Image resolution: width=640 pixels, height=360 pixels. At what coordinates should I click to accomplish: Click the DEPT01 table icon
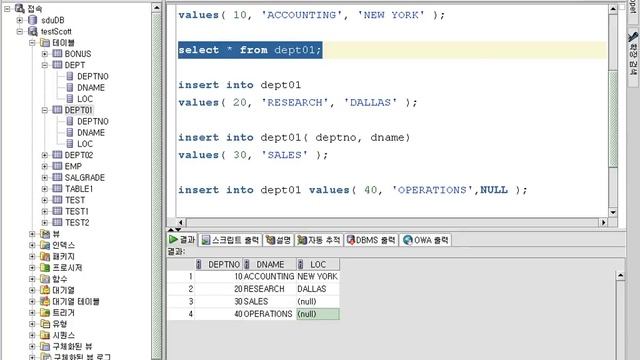tap(58, 110)
